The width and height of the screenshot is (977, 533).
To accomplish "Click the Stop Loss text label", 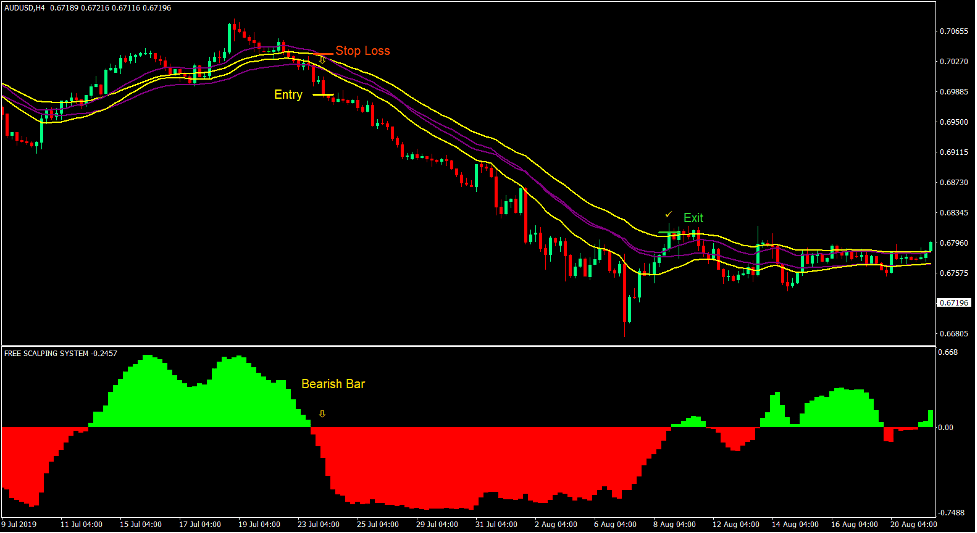I will coord(362,51).
